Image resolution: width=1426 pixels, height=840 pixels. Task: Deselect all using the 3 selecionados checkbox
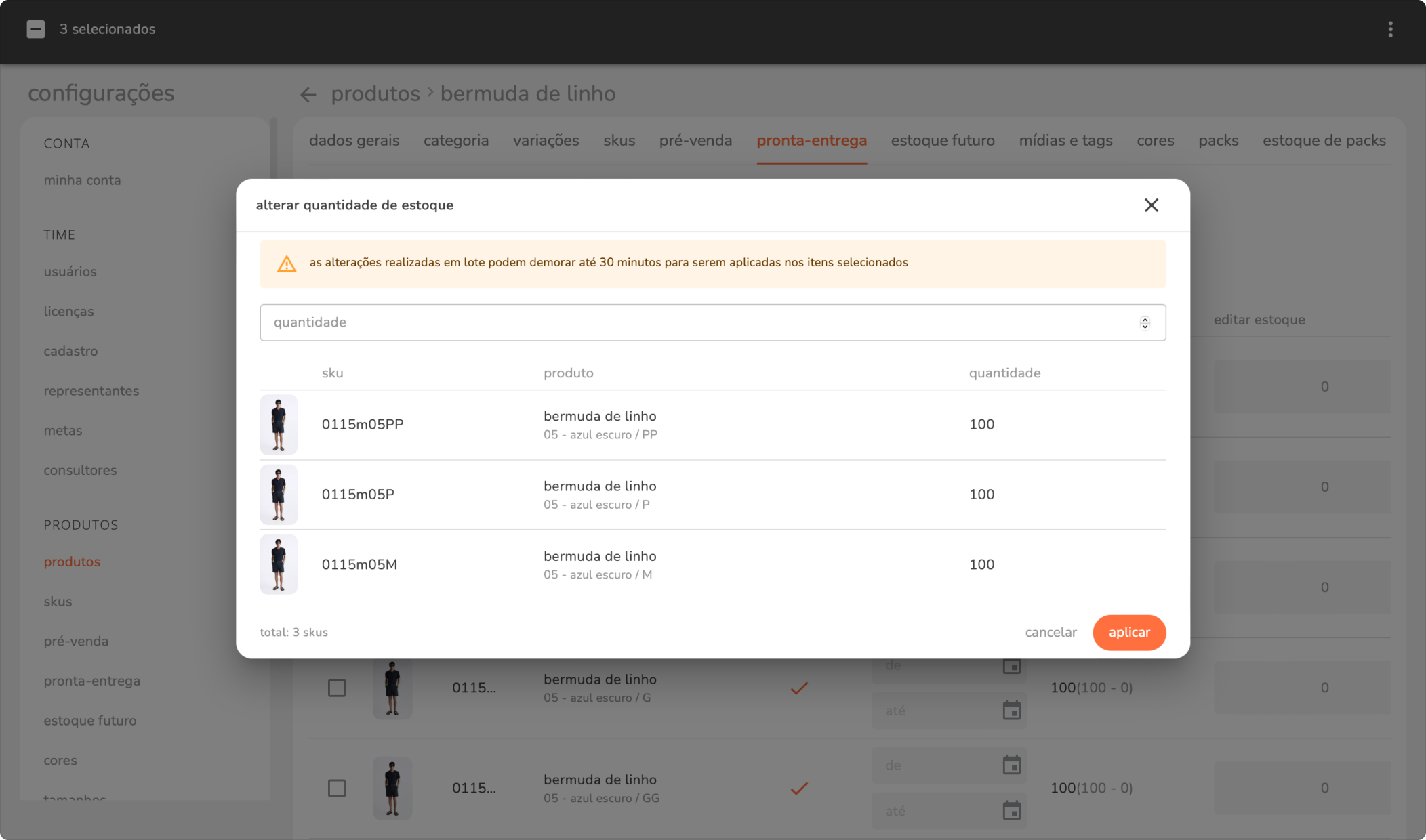click(36, 29)
